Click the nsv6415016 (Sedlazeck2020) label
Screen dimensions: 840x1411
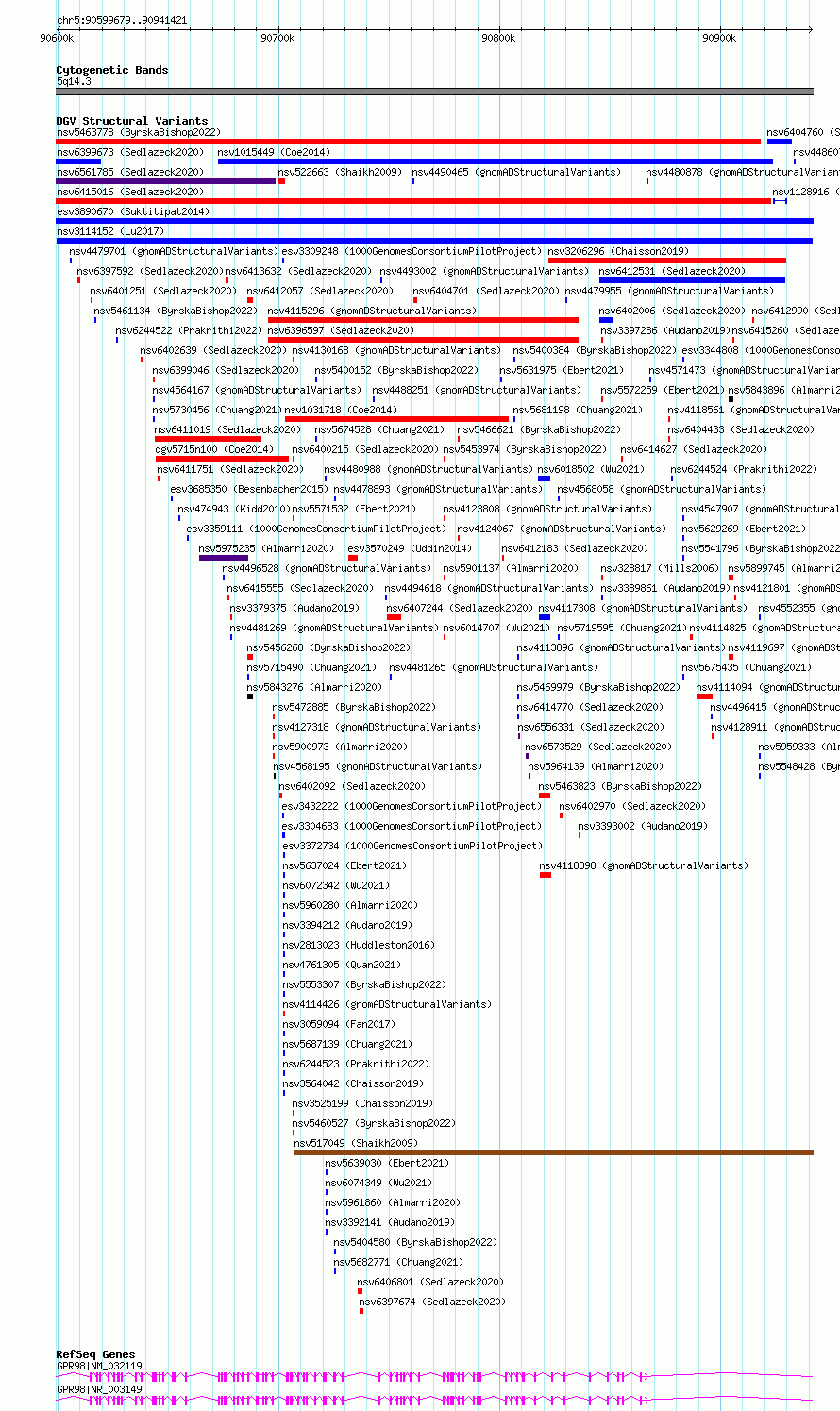pos(130,192)
